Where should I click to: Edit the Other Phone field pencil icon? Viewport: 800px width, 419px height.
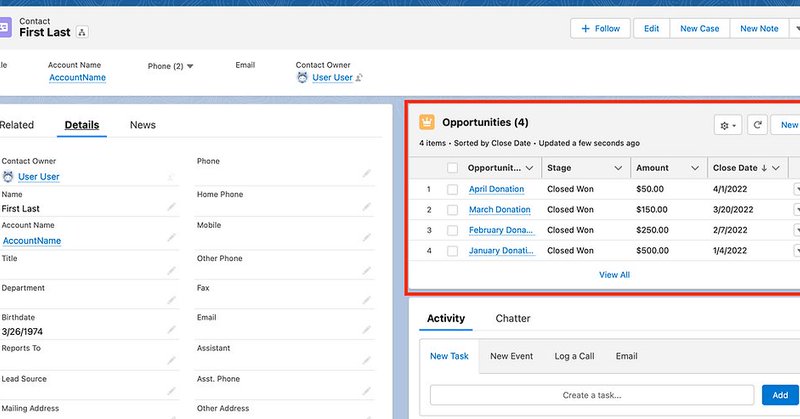366,270
